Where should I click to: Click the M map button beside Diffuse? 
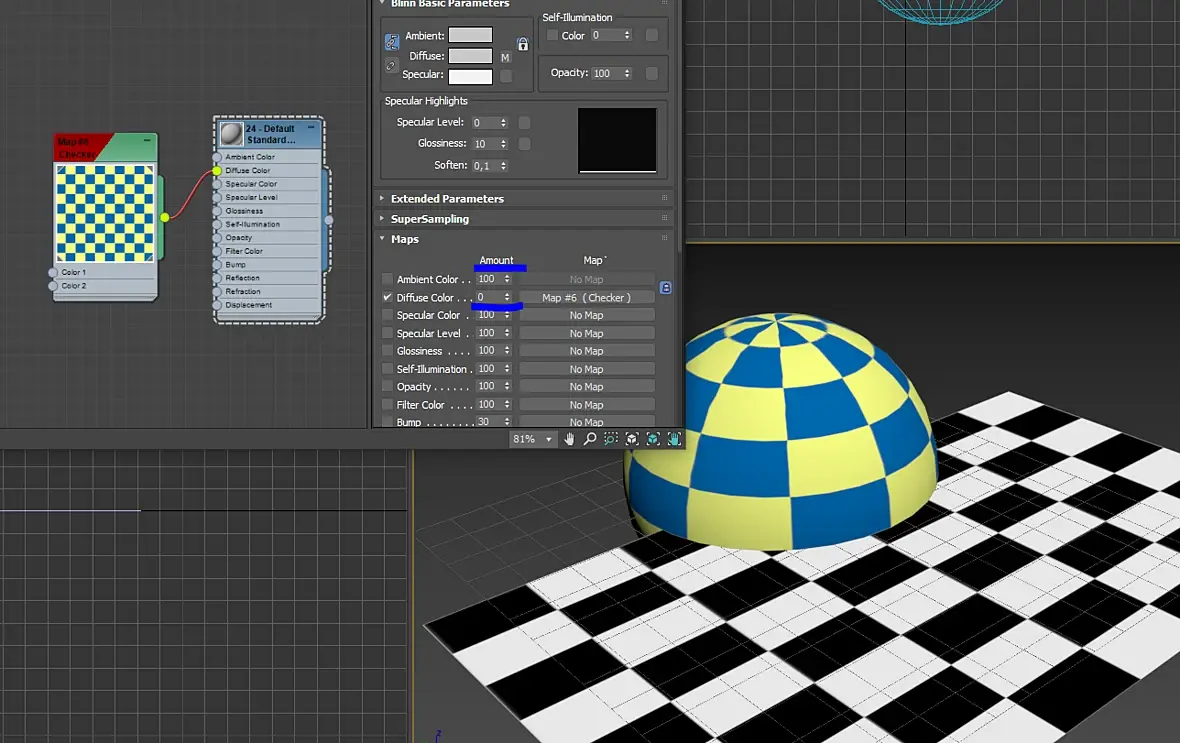(x=505, y=58)
